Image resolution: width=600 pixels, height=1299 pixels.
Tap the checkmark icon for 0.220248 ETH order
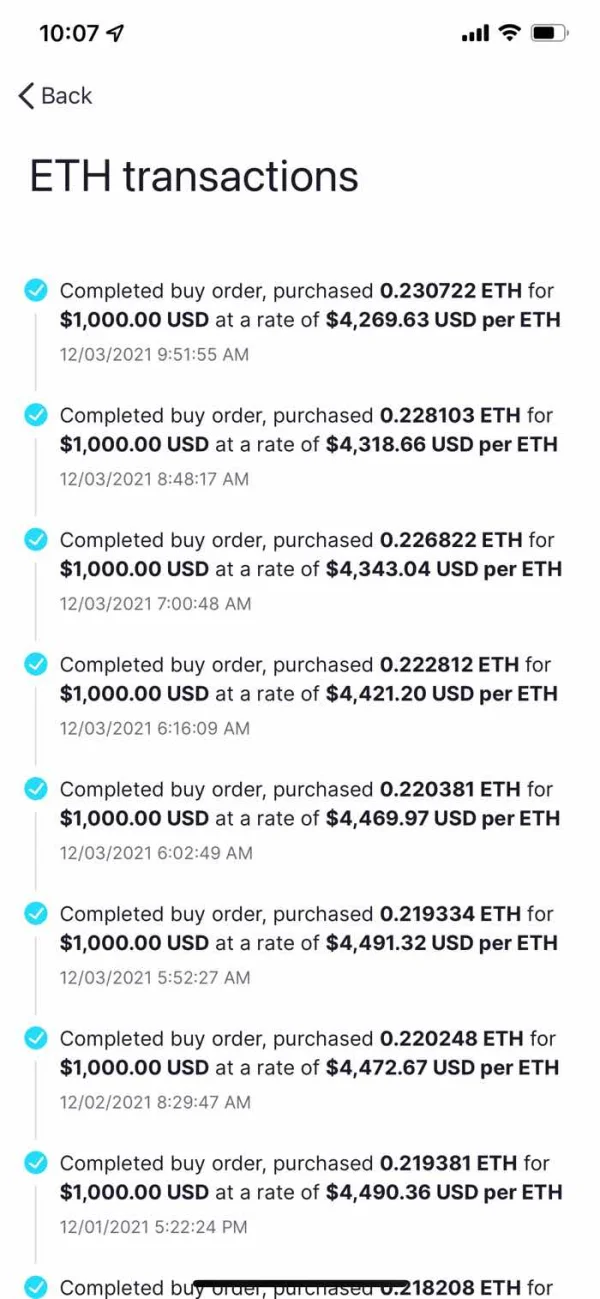(x=36, y=1038)
